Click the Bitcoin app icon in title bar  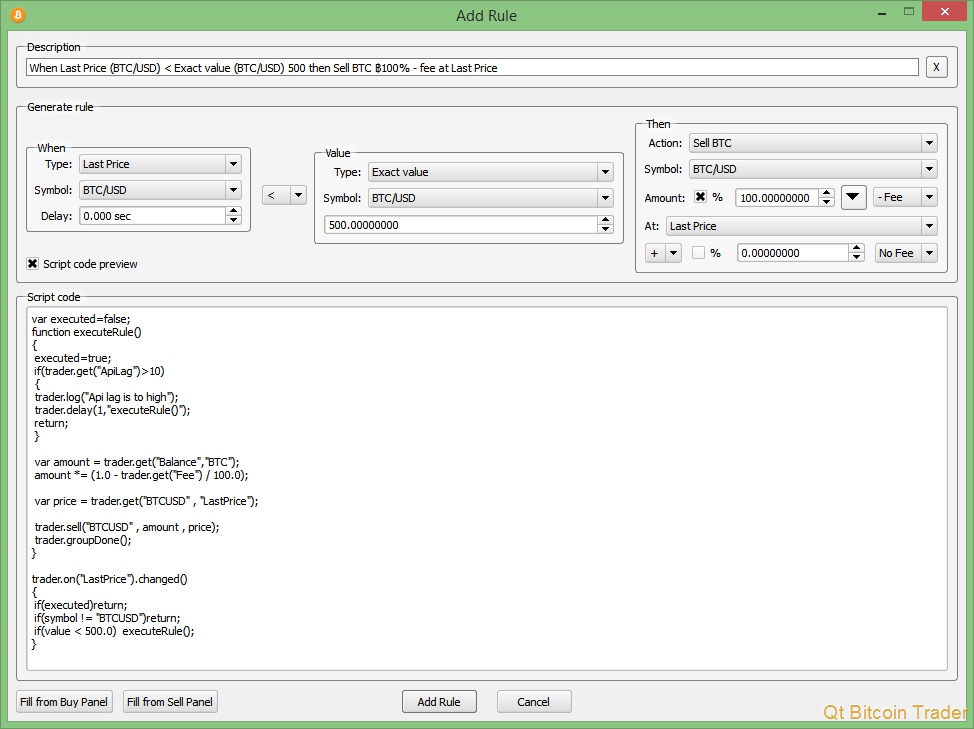pyautogui.click(x=18, y=15)
